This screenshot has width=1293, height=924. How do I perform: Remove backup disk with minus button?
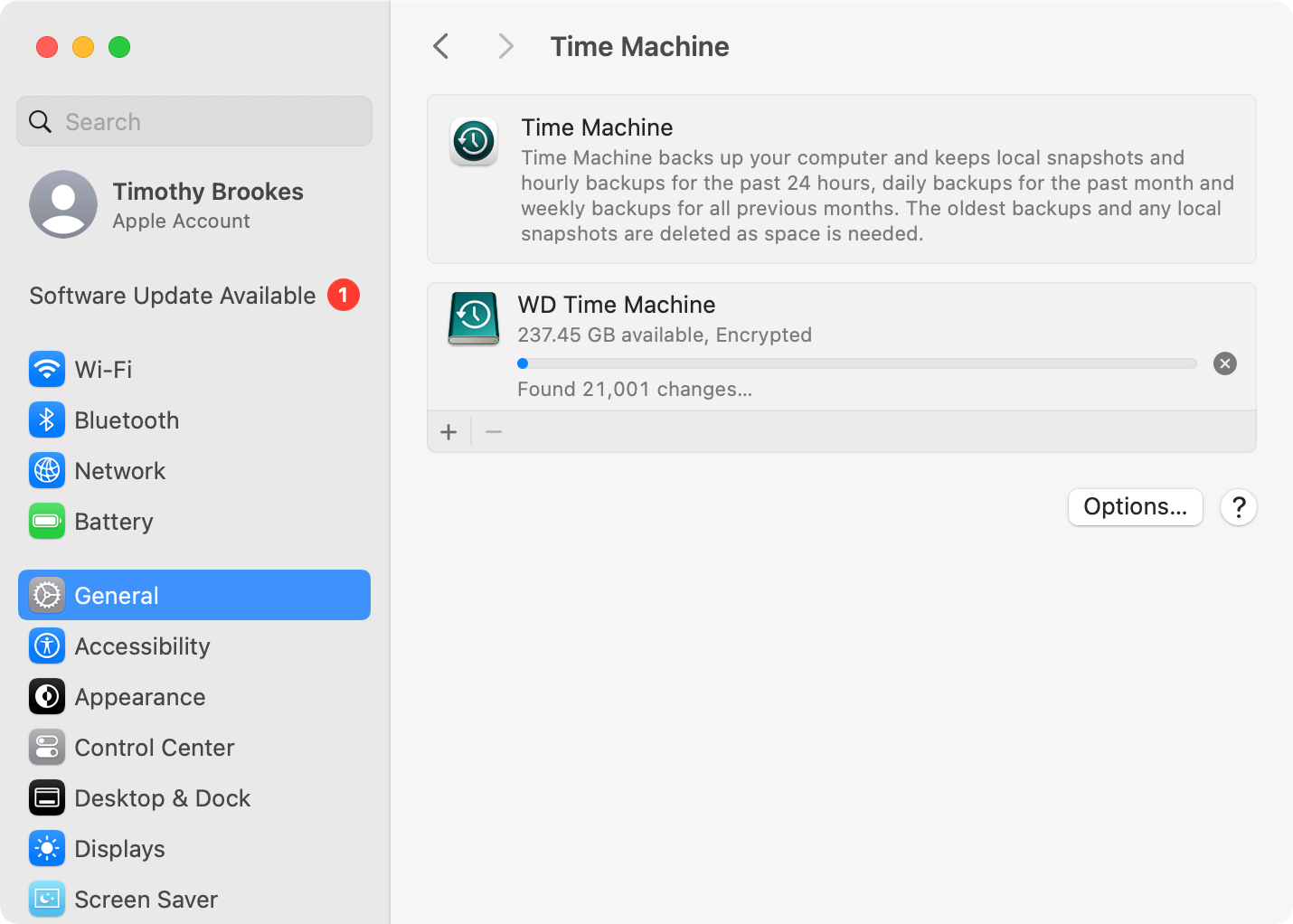pos(494,432)
